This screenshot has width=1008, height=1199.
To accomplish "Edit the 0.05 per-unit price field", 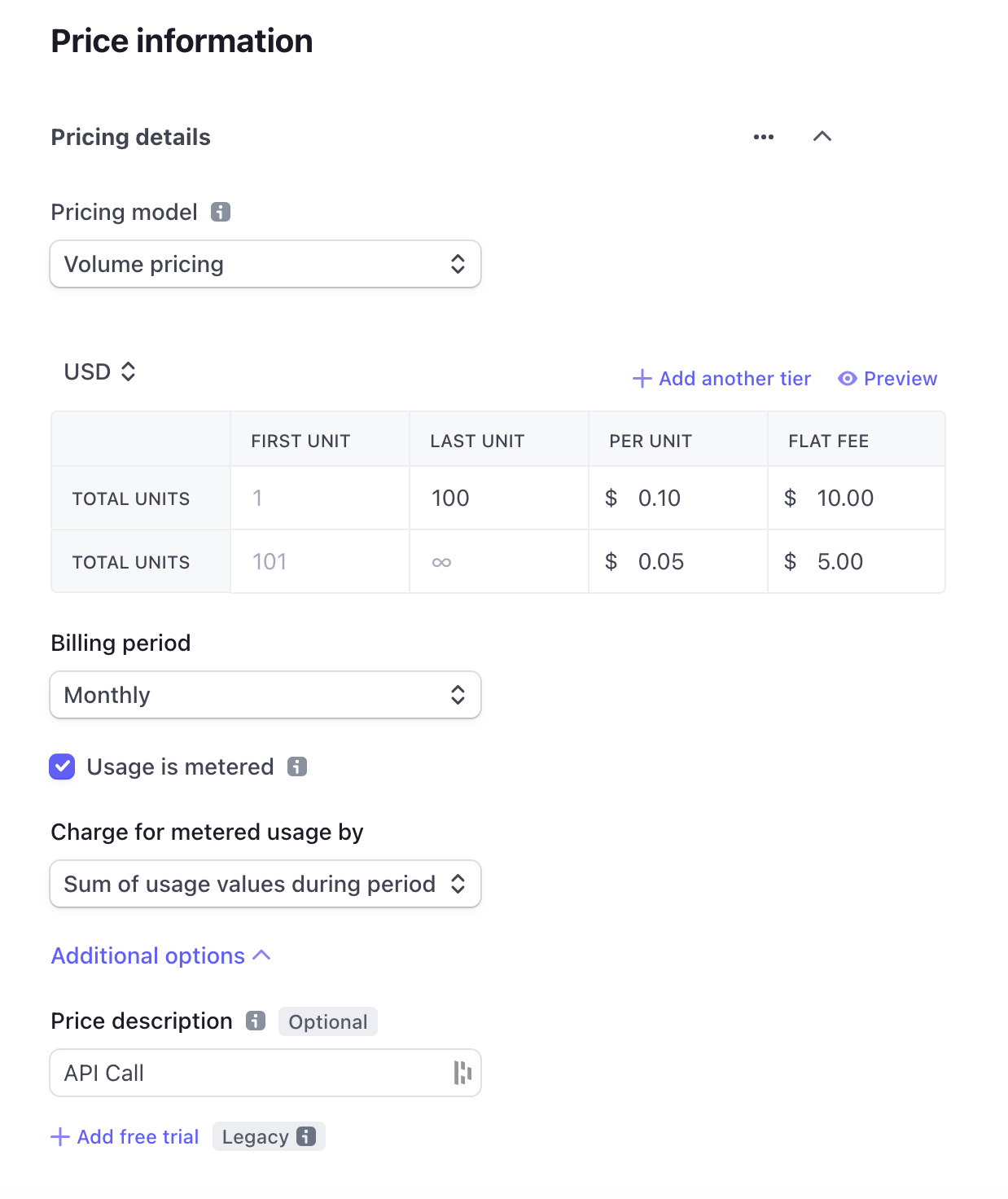I will coord(676,561).
